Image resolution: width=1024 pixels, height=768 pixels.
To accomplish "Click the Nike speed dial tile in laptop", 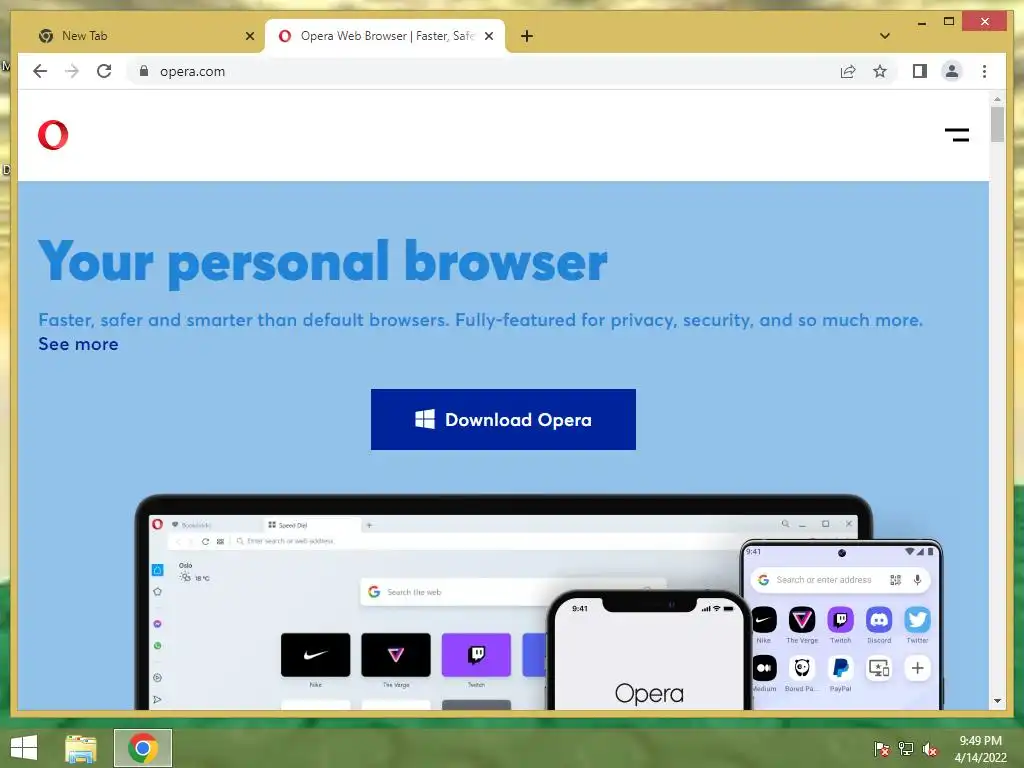I will point(315,655).
